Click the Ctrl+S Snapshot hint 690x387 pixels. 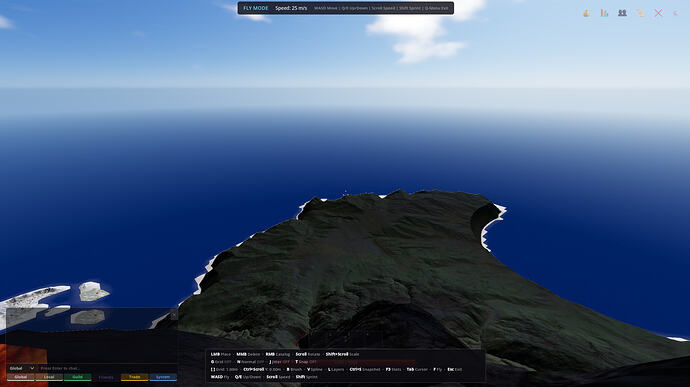[x=365, y=369]
